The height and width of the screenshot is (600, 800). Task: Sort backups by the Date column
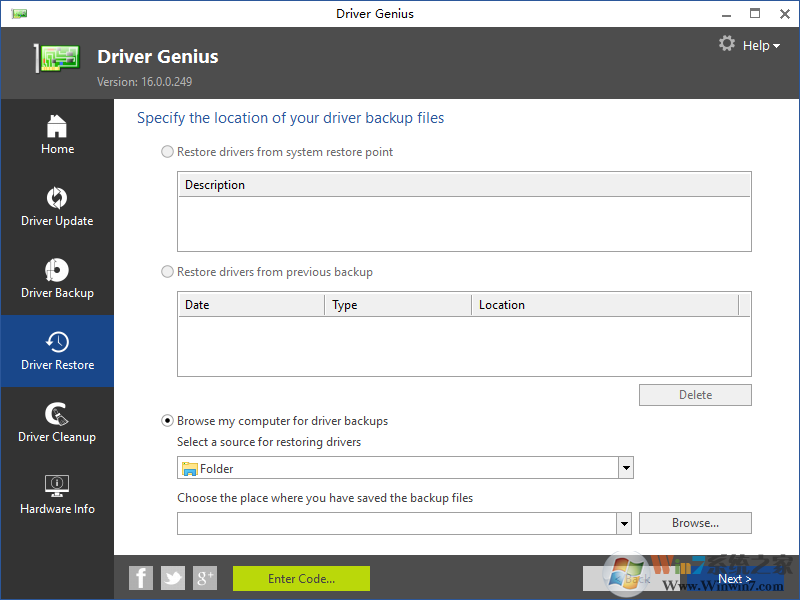click(x=250, y=304)
